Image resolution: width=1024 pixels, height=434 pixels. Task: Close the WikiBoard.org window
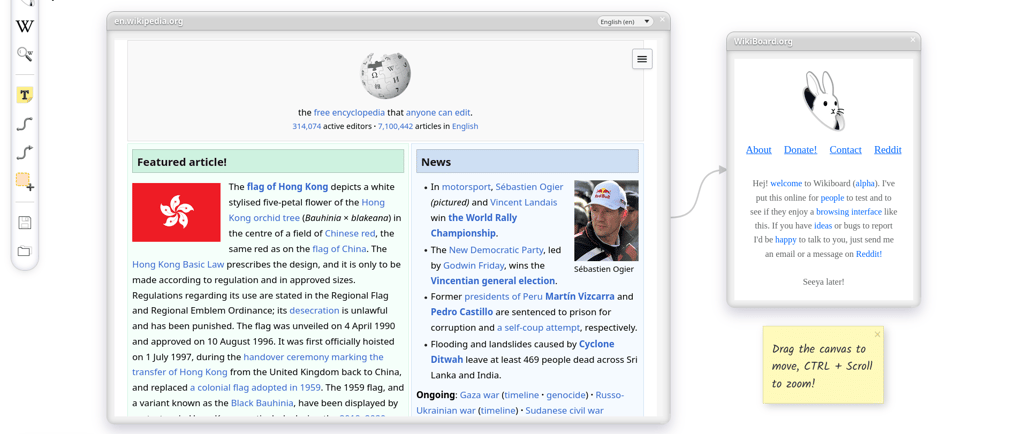pyautogui.click(x=913, y=40)
